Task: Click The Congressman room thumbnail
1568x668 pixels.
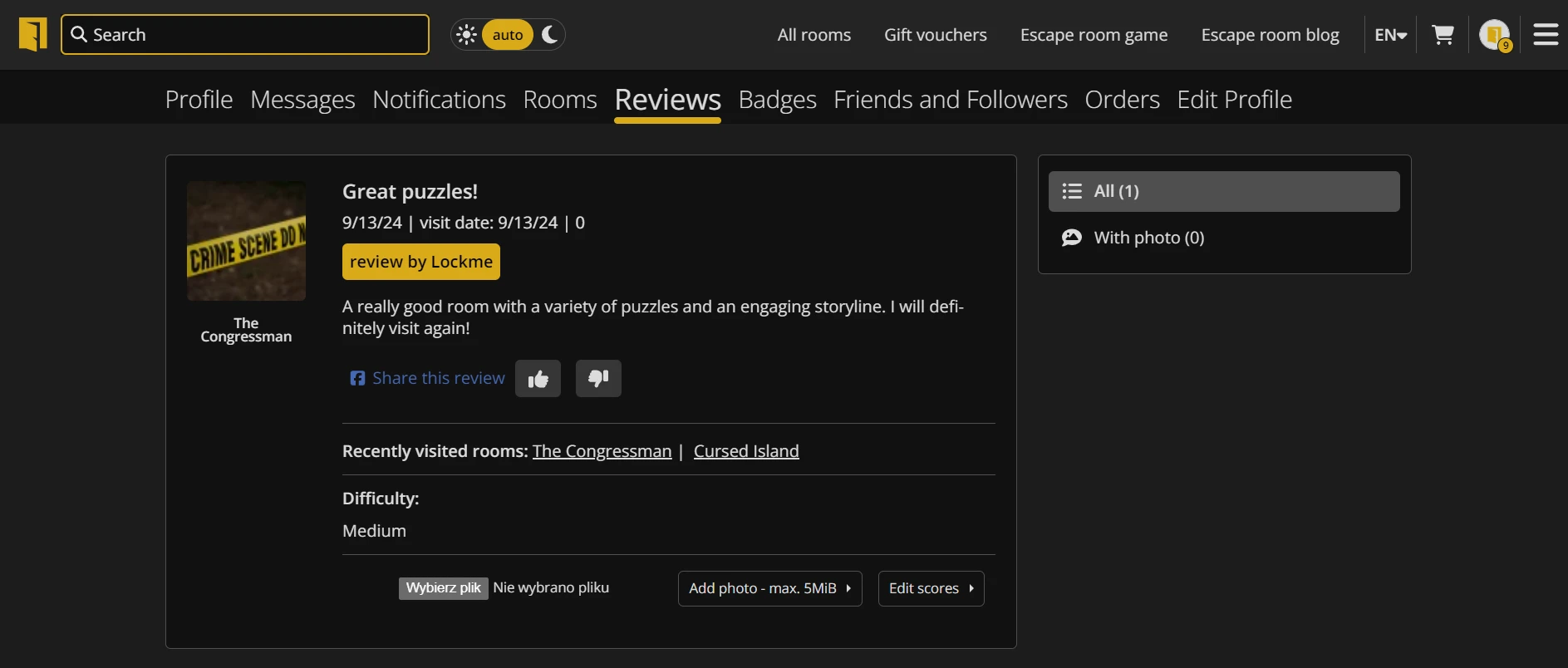Action: pos(246,241)
